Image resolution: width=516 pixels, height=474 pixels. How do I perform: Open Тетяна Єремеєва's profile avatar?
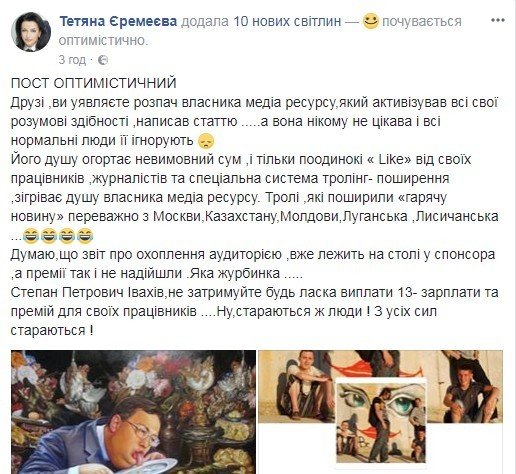tap(31, 32)
